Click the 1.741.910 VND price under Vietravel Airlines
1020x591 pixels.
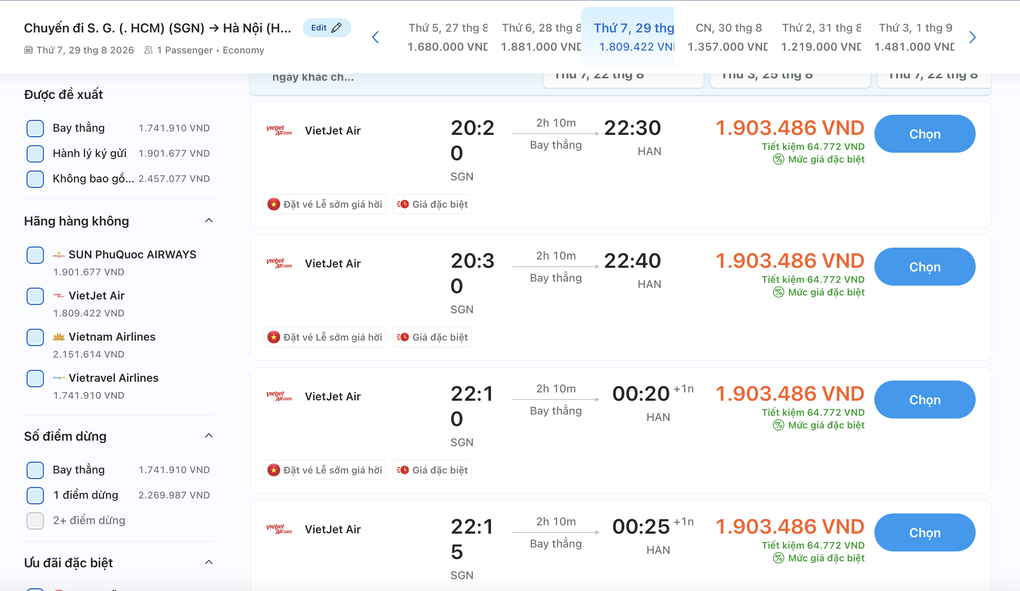[88, 395]
